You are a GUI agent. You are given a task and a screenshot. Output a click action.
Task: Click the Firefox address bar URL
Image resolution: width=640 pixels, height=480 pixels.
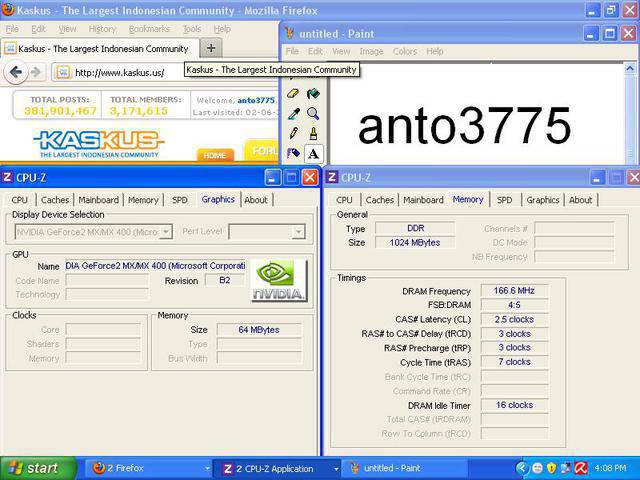(120, 73)
